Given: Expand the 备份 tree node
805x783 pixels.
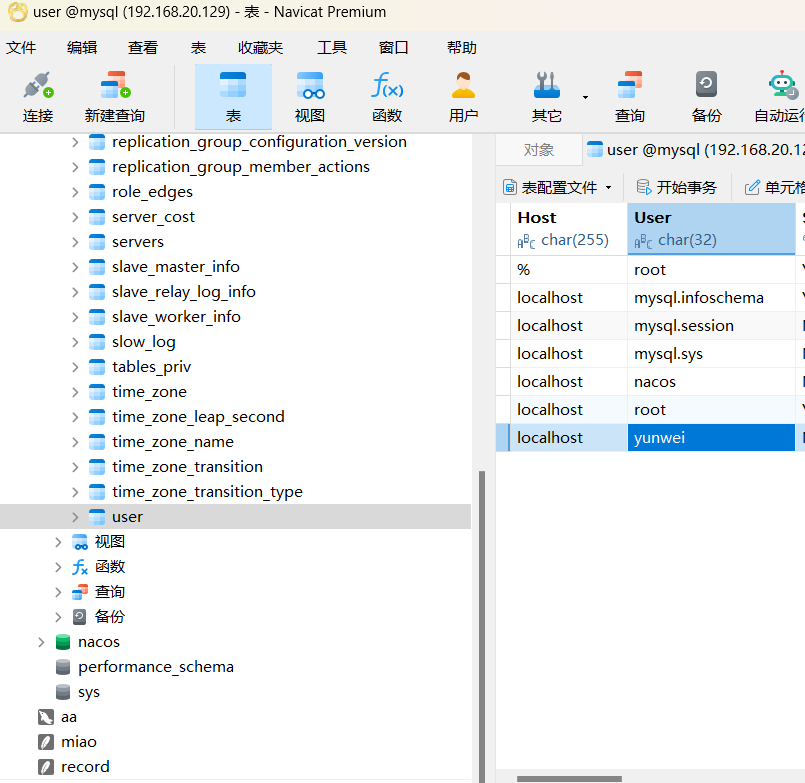Looking at the screenshot, I should 59,617.
